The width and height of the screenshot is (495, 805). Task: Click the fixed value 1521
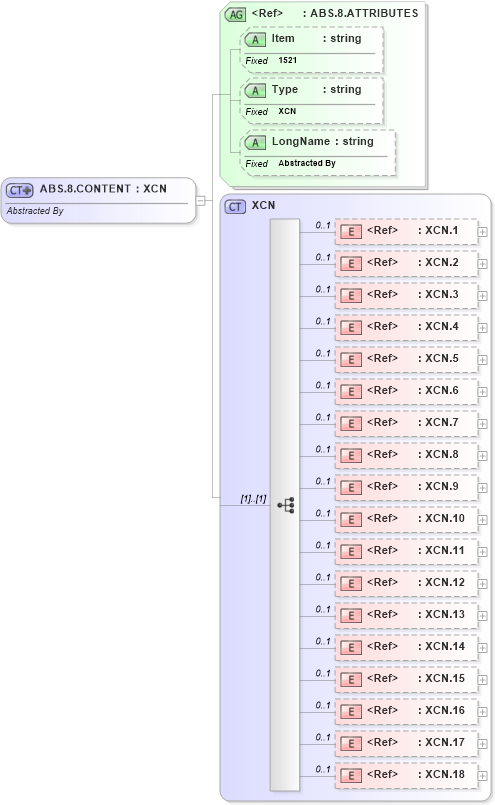(288, 60)
